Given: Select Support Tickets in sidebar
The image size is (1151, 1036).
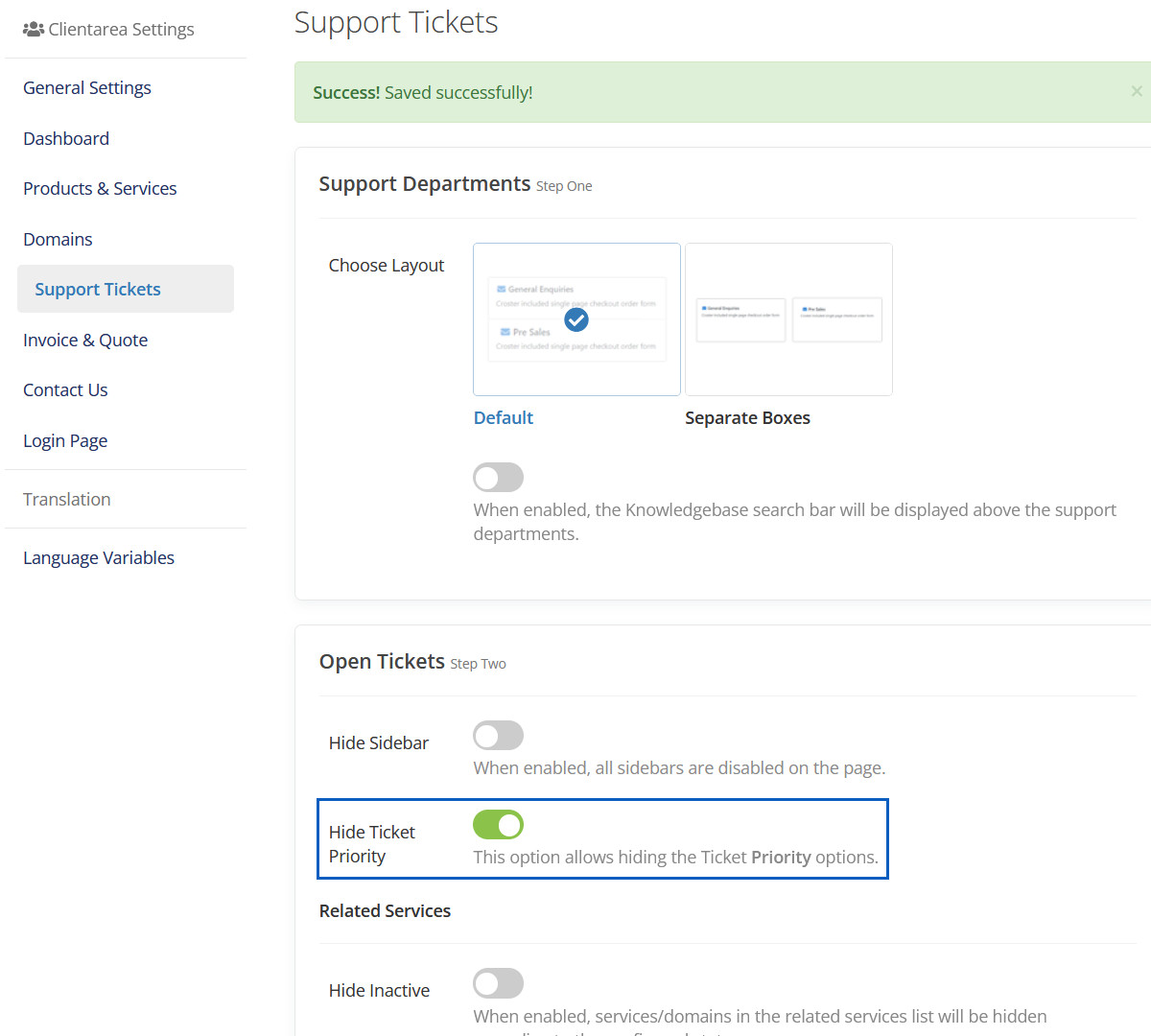Looking at the screenshot, I should click(98, 289).
